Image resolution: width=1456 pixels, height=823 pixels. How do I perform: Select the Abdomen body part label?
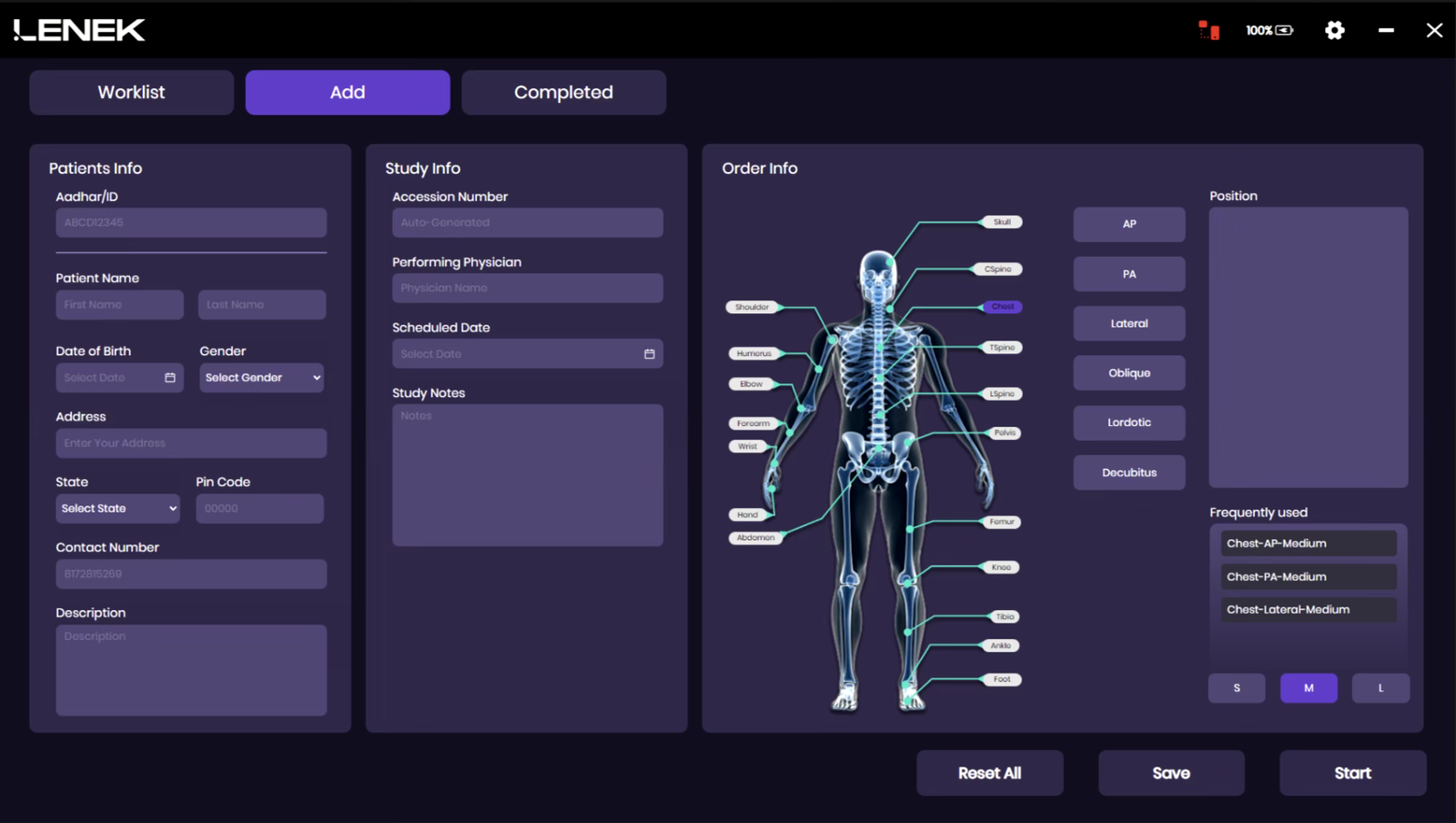pyautogui.click(x=755, y=538)
